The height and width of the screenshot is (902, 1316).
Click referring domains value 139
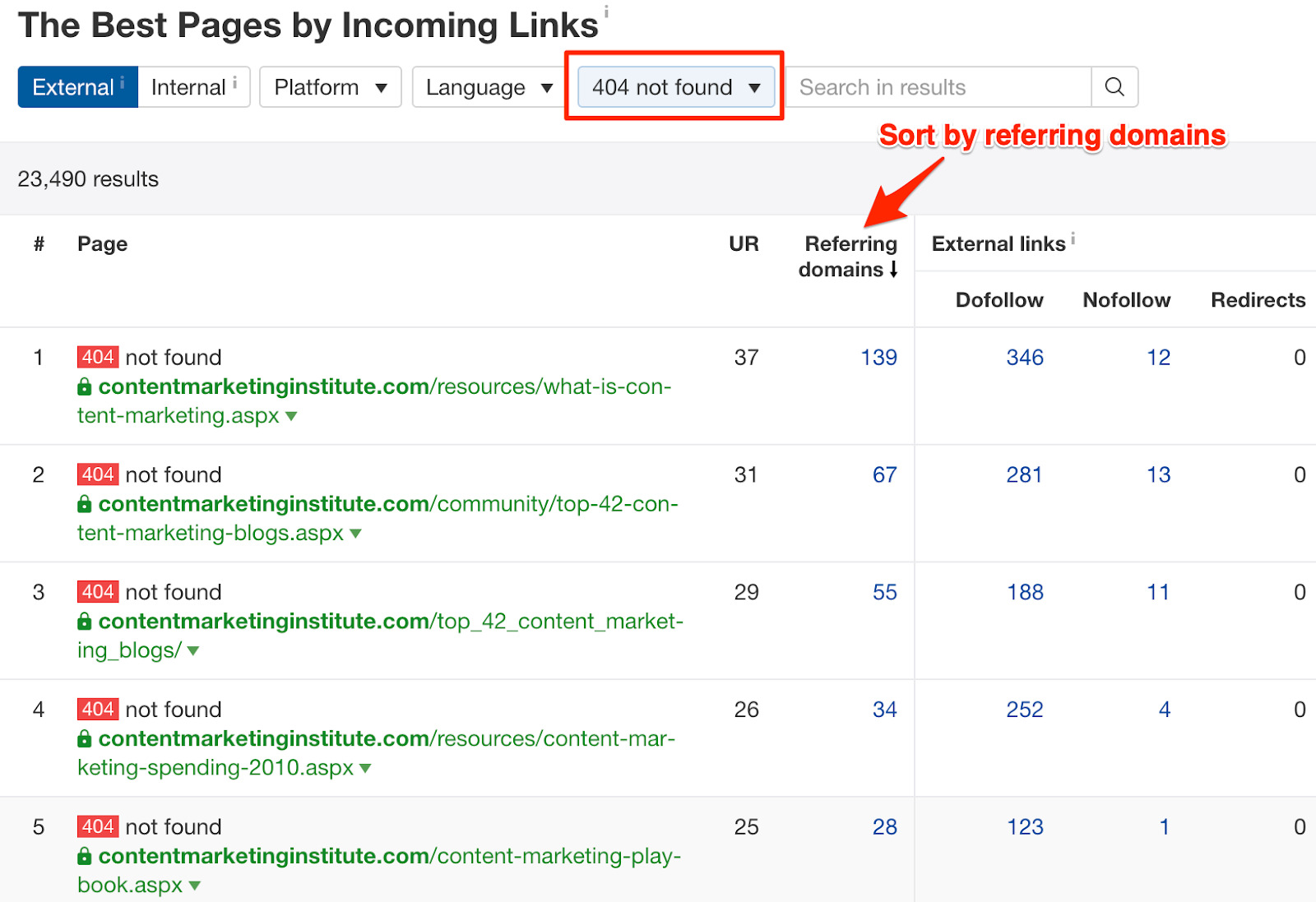click(878, 358)
